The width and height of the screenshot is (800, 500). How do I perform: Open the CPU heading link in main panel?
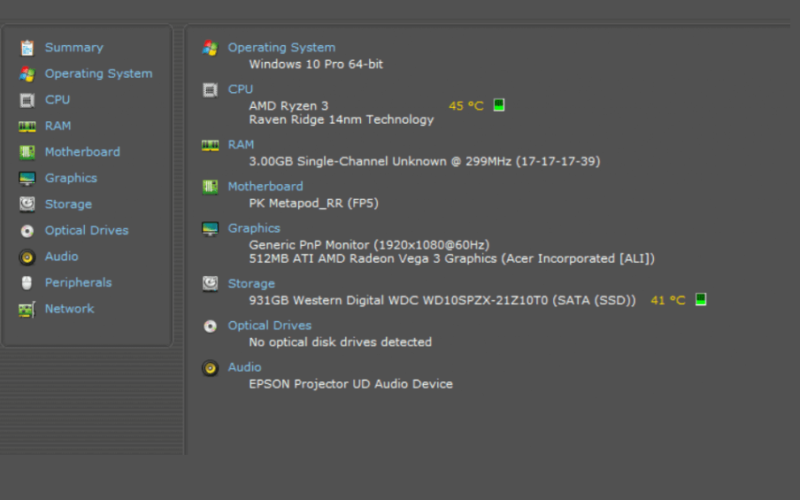click(x=240, y=89)
